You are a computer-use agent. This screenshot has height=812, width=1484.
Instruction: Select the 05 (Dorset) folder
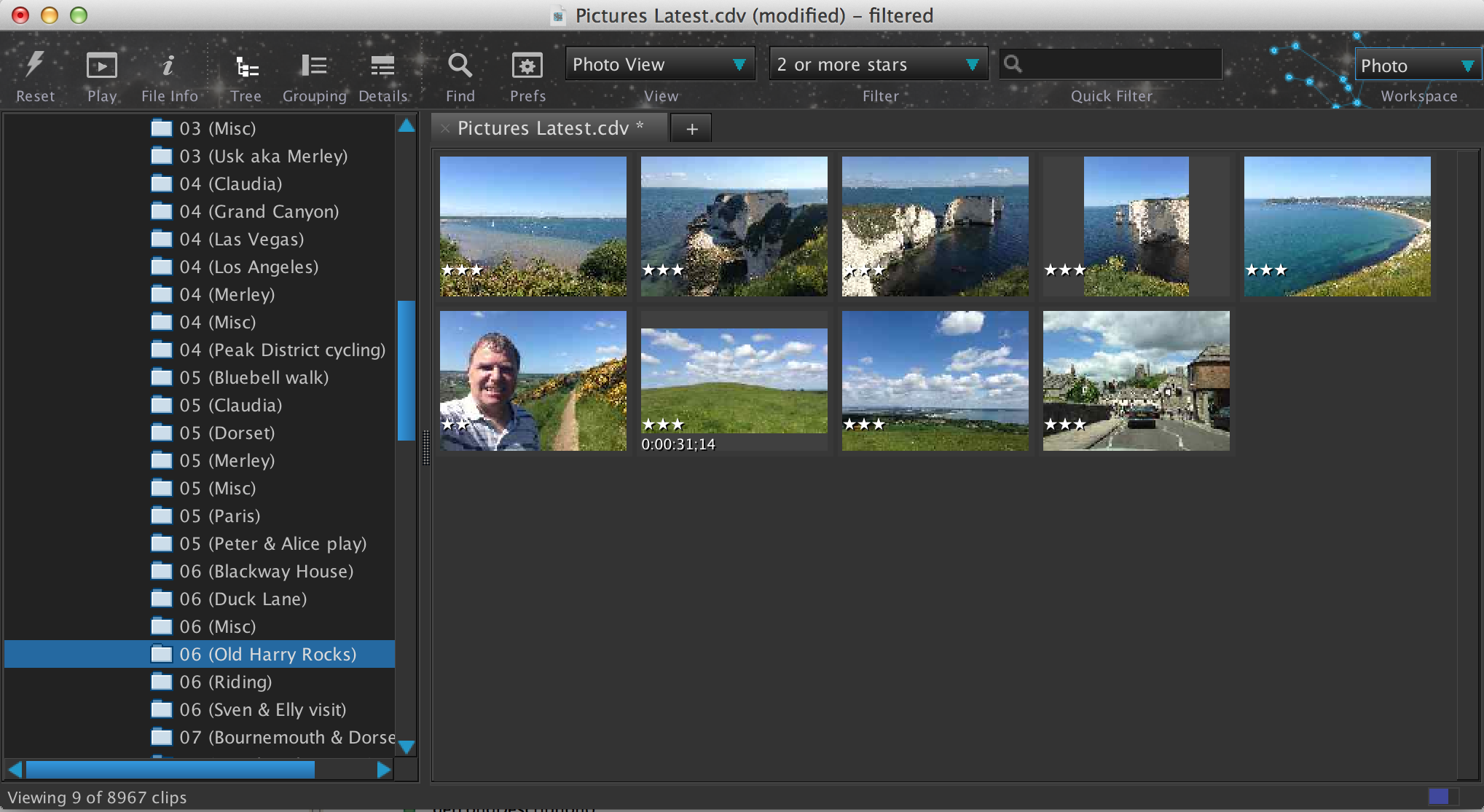(227, 433)
